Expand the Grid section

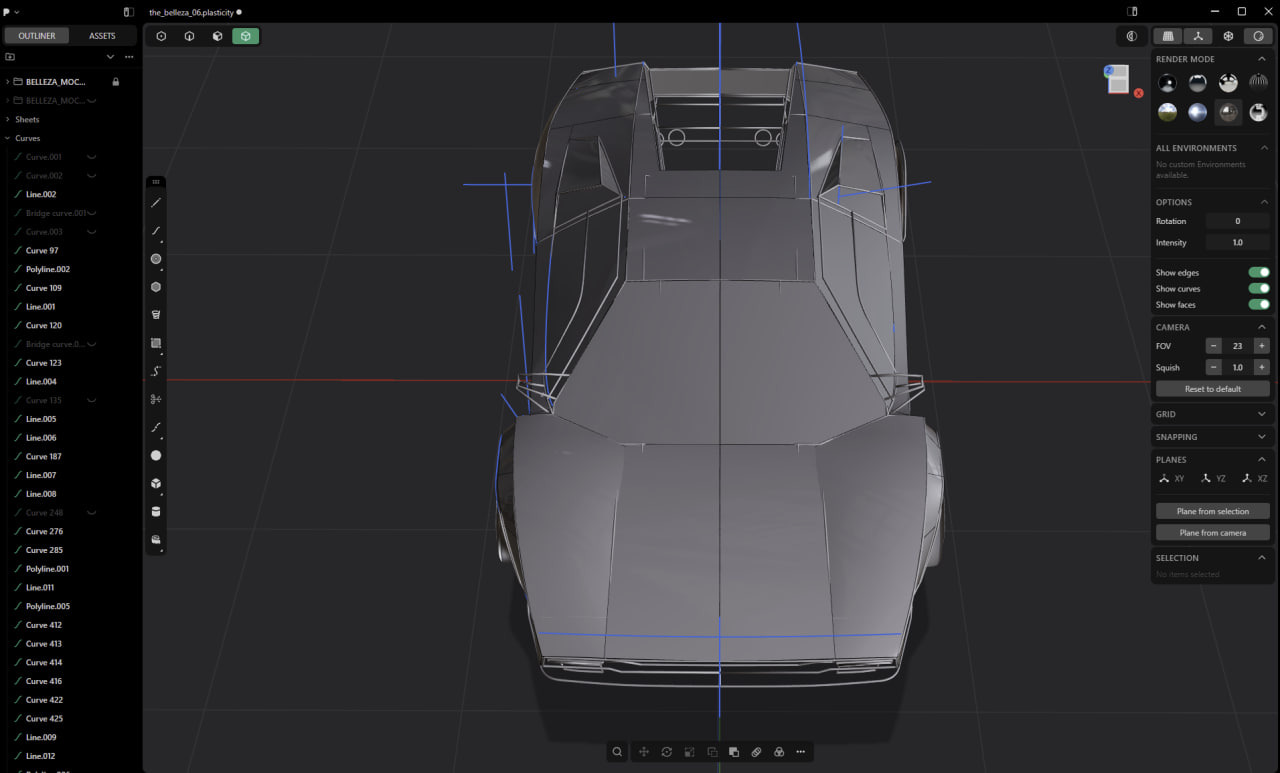[x=1212, y=414]
